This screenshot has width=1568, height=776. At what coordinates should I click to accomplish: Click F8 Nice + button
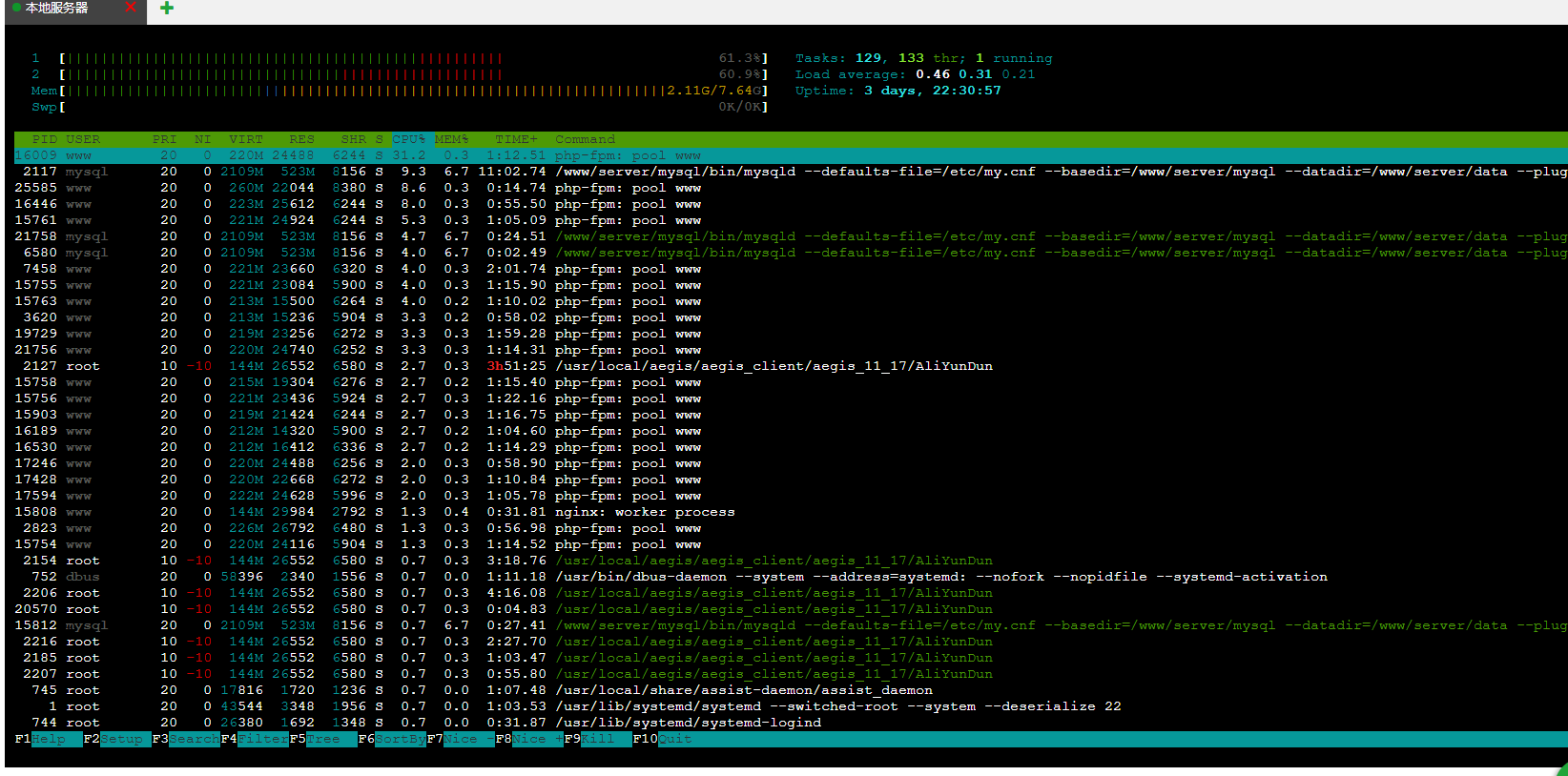[x=529, y=739]
